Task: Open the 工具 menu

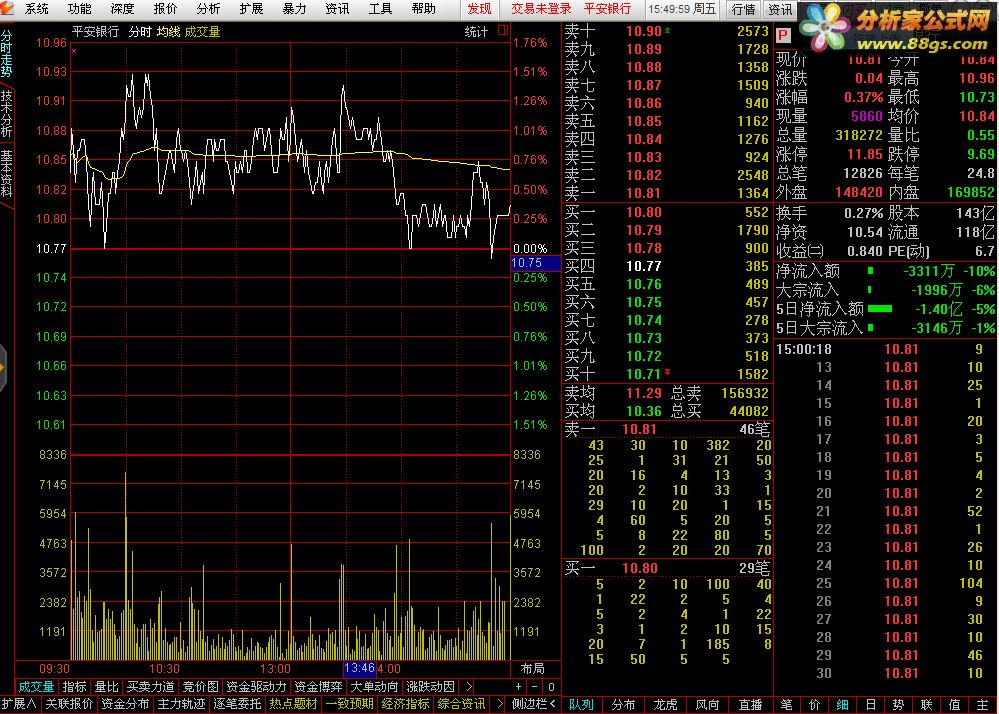Action: click(x=380, y=8)
